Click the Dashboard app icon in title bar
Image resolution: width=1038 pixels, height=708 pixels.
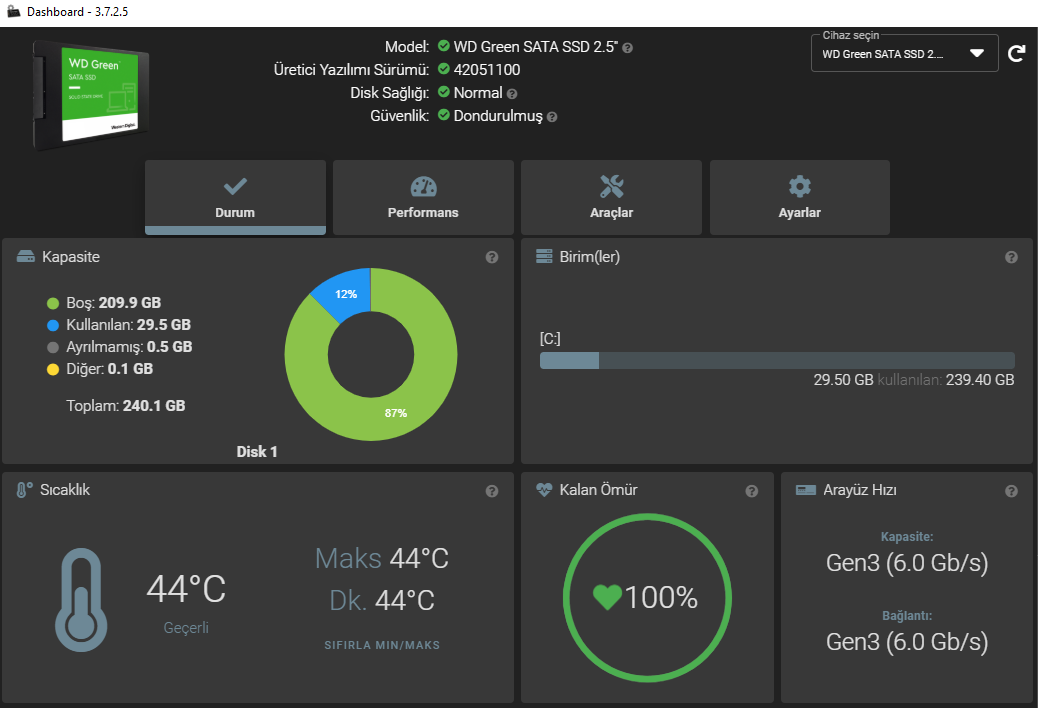tap(13, 11)
